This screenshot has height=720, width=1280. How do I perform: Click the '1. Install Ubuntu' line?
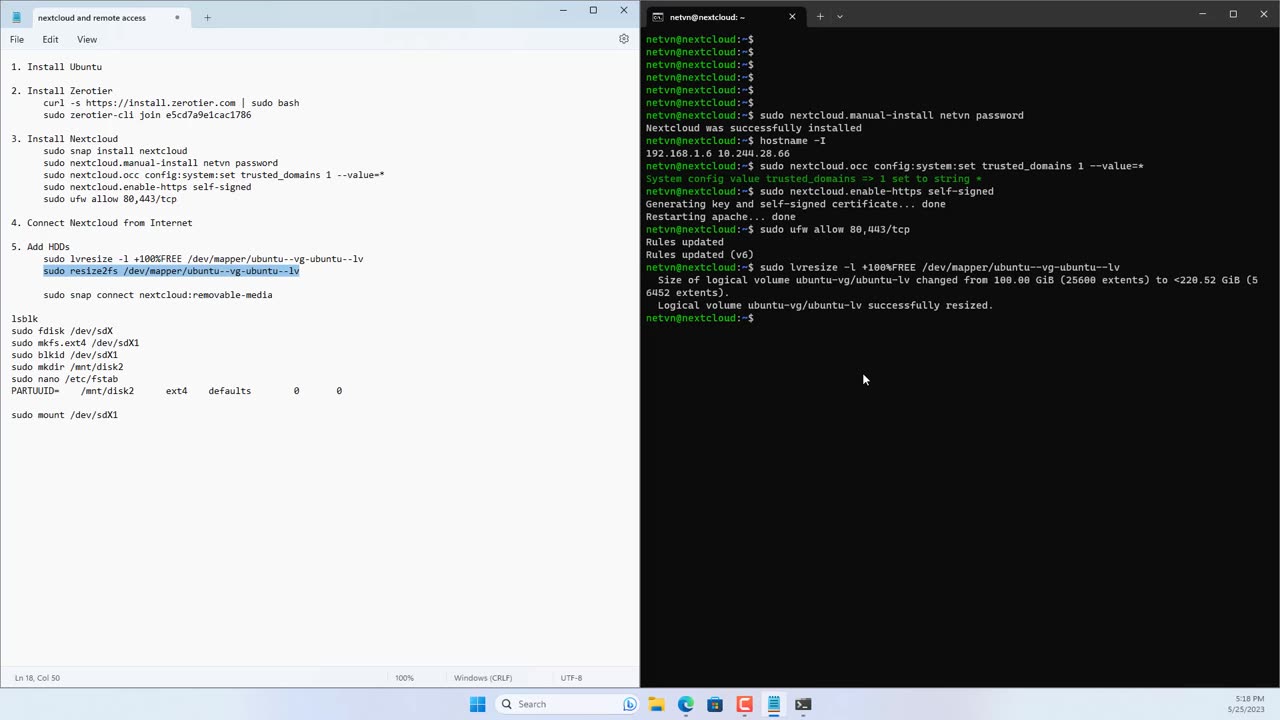[x=57, y=67]
